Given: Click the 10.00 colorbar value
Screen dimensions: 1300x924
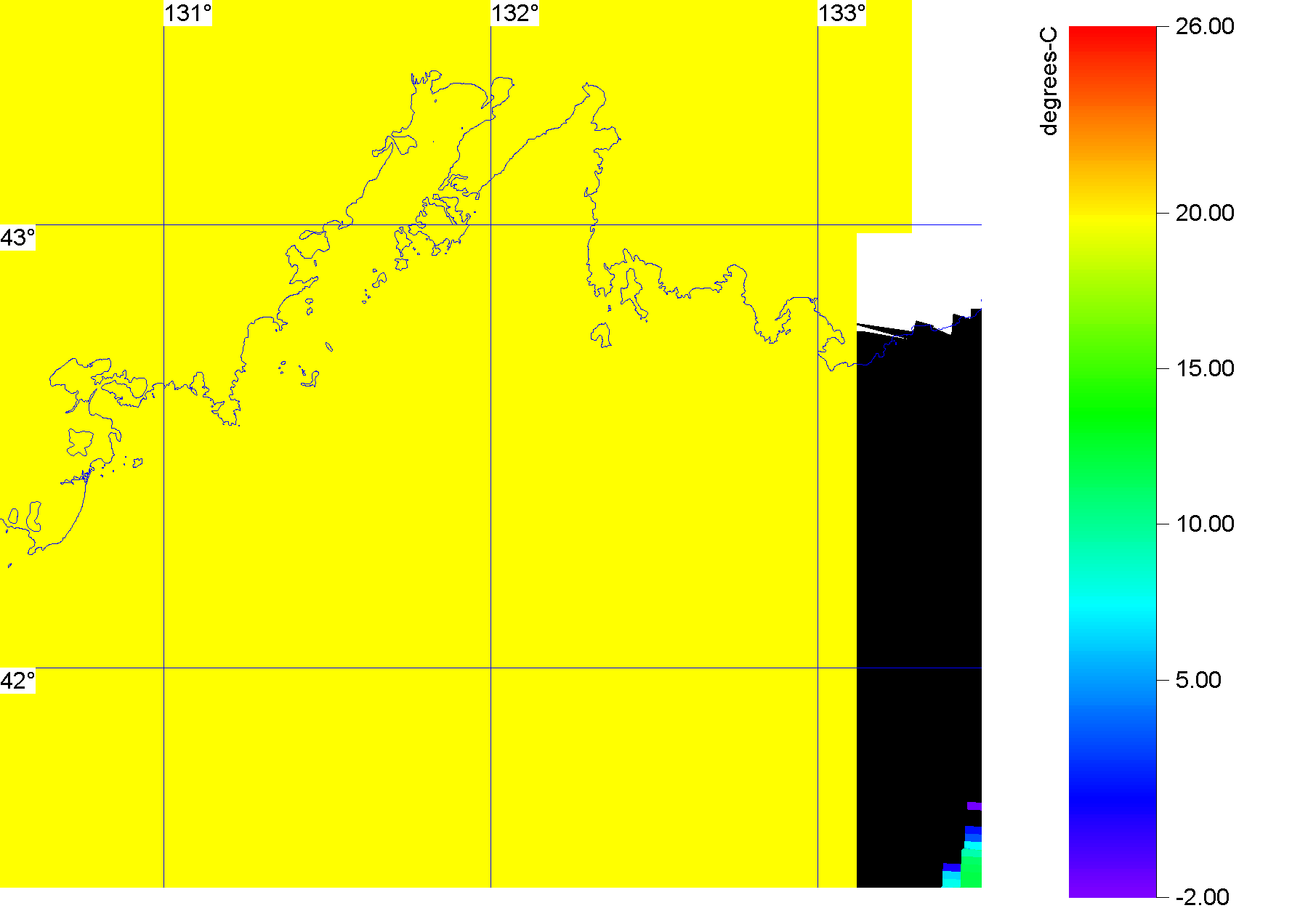Looking at the screenshot, I should (1205, 524).
